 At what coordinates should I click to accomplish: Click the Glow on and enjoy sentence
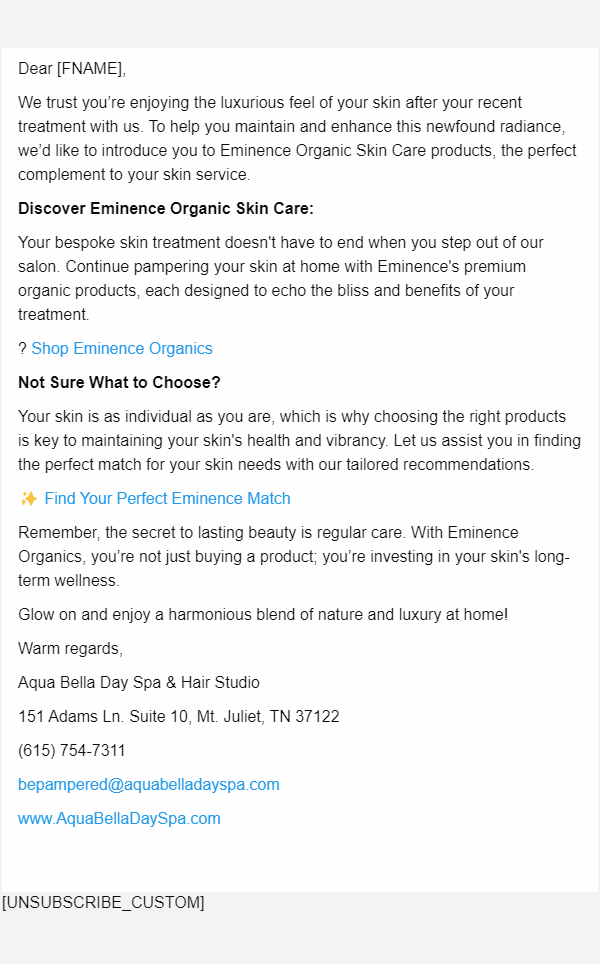pos(263,615)
